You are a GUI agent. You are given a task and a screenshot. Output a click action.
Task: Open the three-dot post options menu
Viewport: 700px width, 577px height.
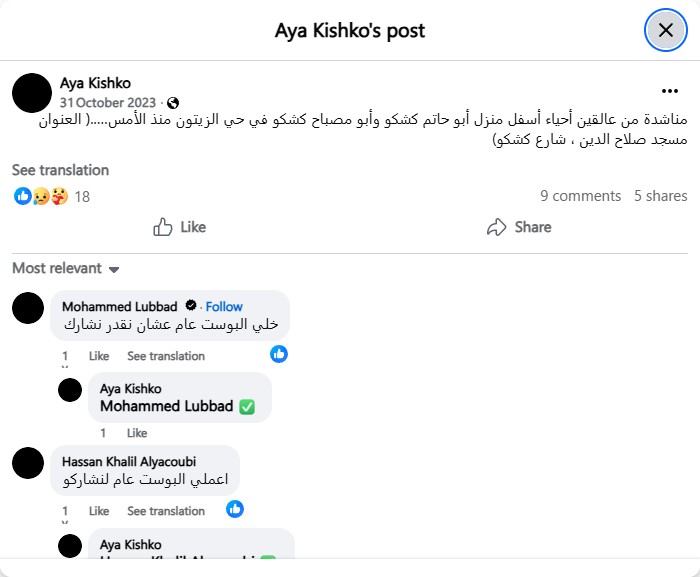669,90
